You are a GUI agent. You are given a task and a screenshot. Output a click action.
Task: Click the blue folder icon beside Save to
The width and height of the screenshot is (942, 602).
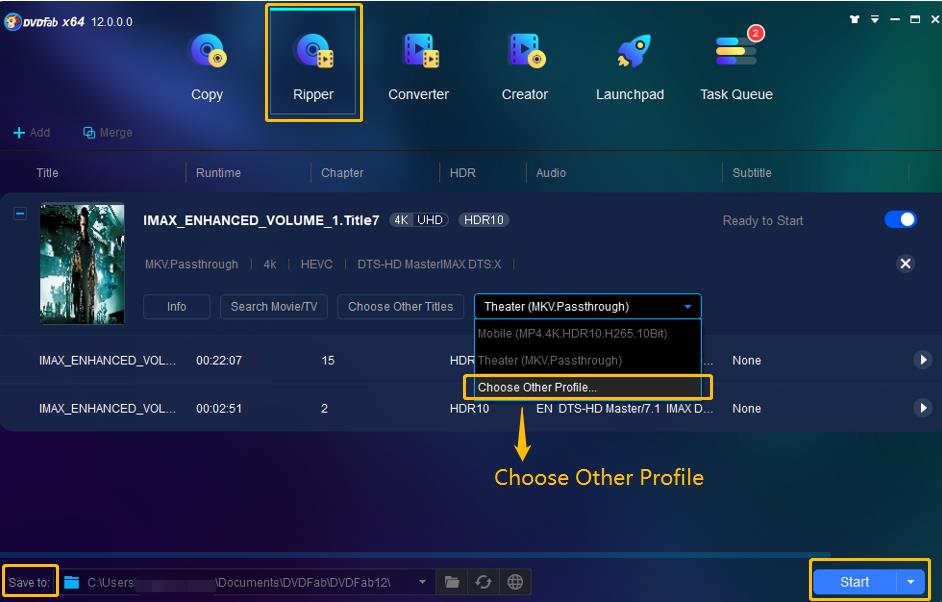point(71,582)
